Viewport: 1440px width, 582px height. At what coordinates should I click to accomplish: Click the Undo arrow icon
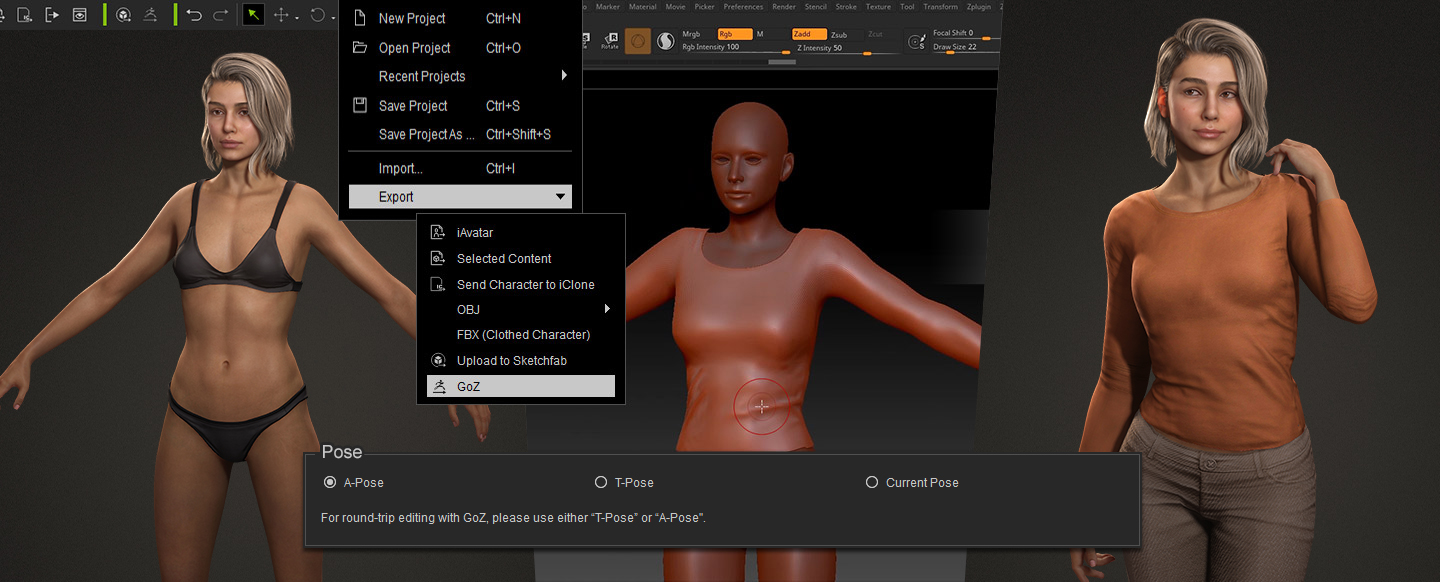194,15
